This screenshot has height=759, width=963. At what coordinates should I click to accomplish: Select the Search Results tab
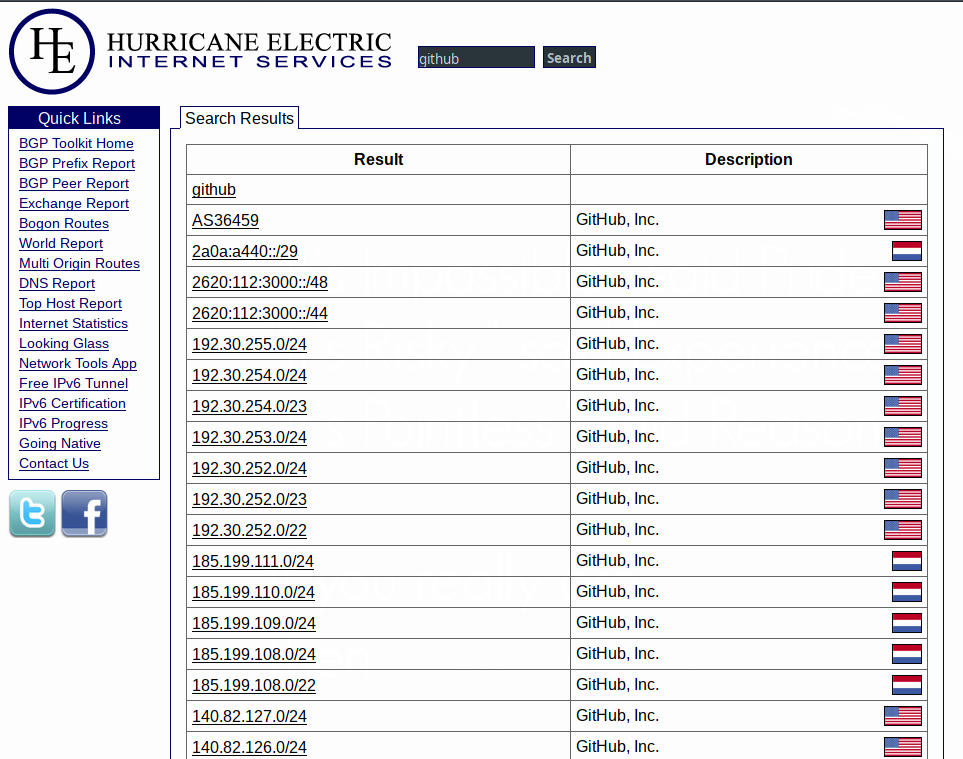click(240, 118)
